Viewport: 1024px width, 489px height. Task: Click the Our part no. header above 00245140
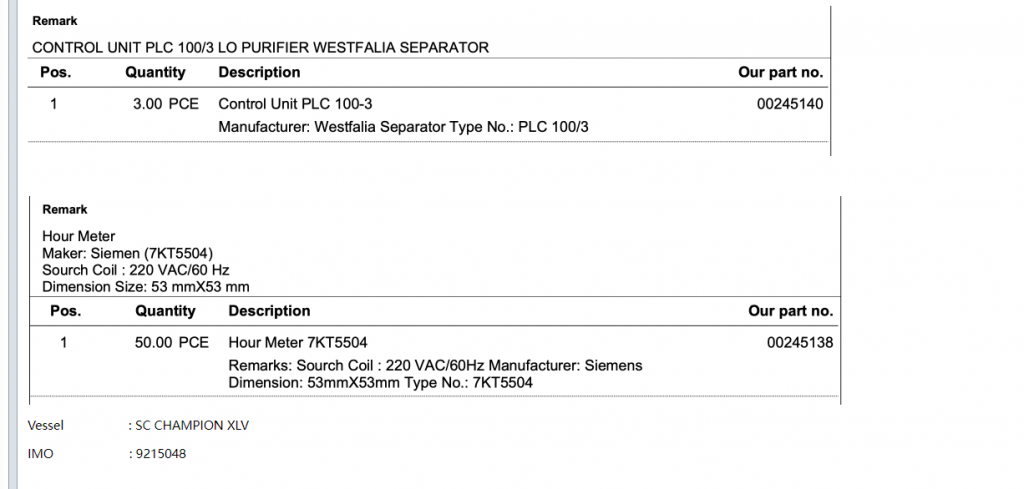tap(780, 72)
